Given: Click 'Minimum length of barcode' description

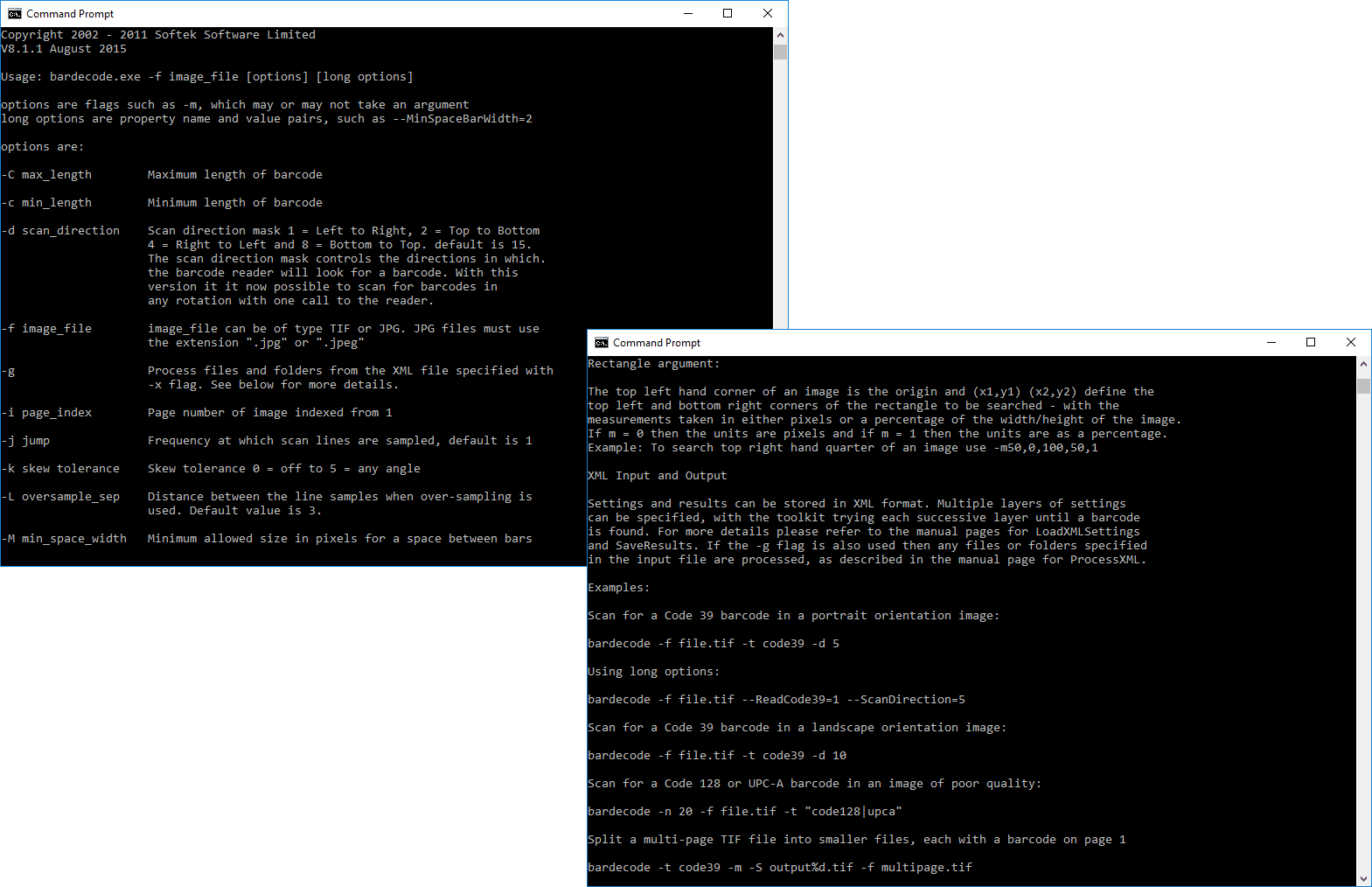Looking at the screenshot, I should pyautogui.click(x=235, y=203).
